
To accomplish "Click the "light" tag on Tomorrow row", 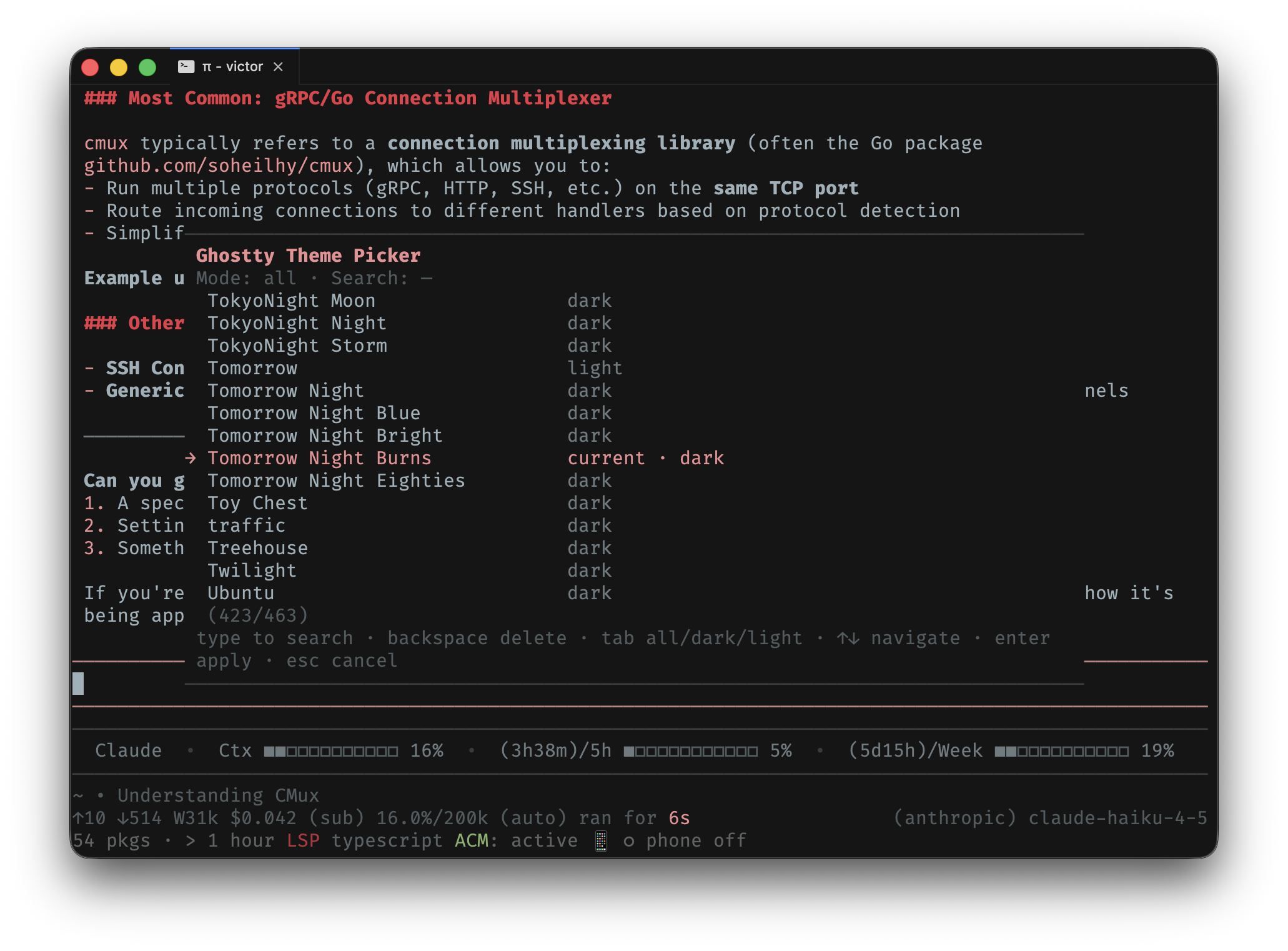I will [x=595, y=369].
